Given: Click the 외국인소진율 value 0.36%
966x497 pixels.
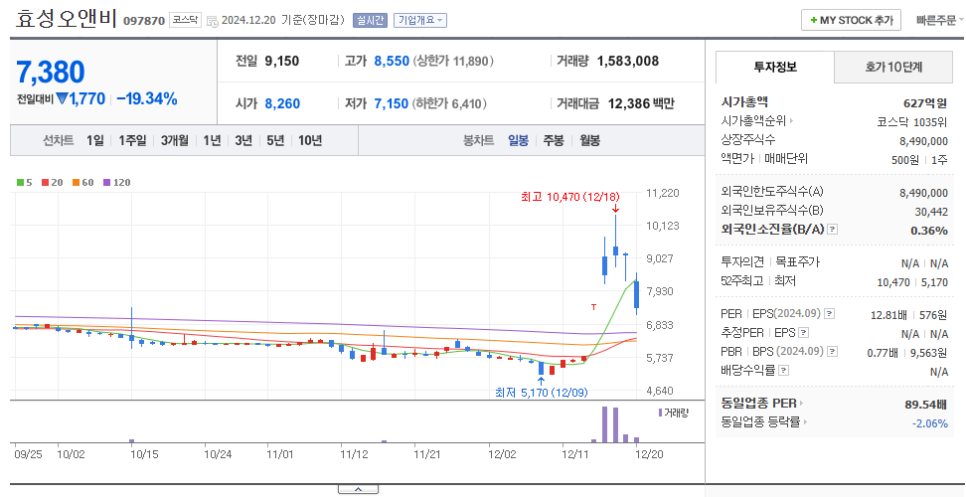Looking at the screenshot, I should [x=928, y=230].
